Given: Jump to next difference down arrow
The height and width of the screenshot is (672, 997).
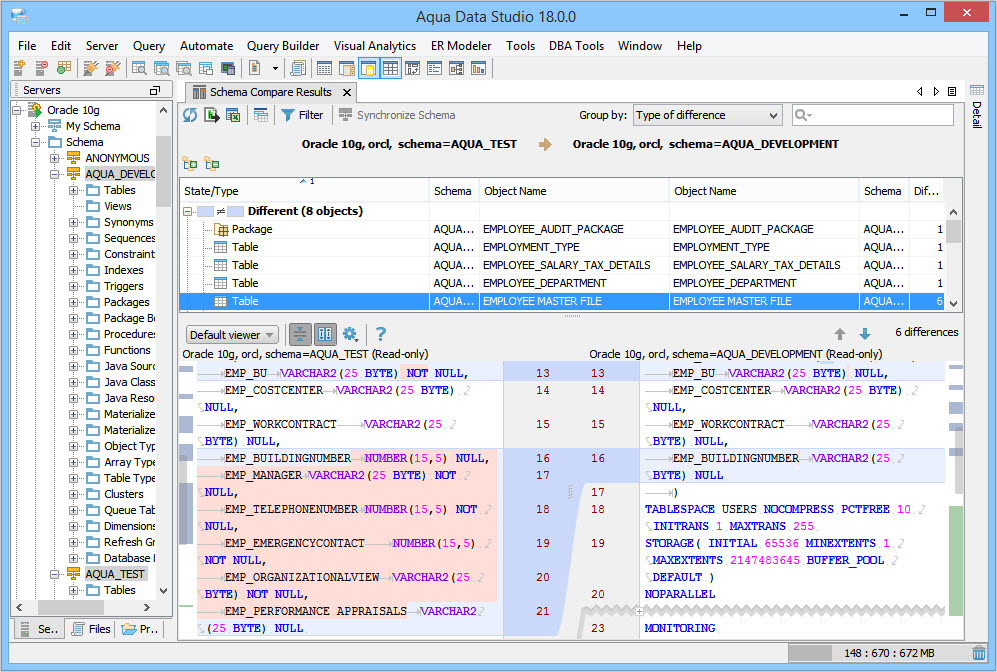Looking at the screenshot, I should [x=865, y=334].
